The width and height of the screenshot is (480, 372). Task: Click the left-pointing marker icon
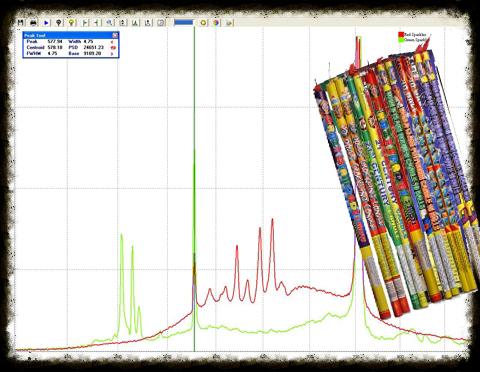click(97, 23)
